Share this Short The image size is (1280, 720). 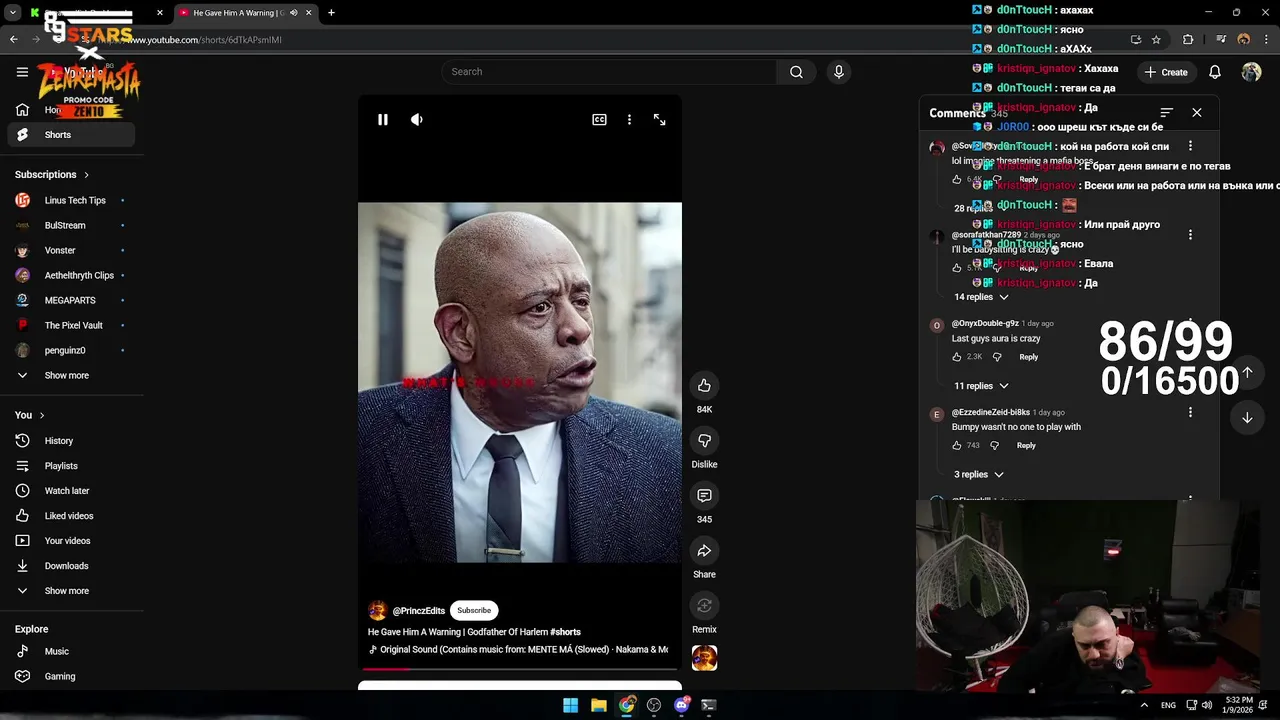(x=704, y=551)
